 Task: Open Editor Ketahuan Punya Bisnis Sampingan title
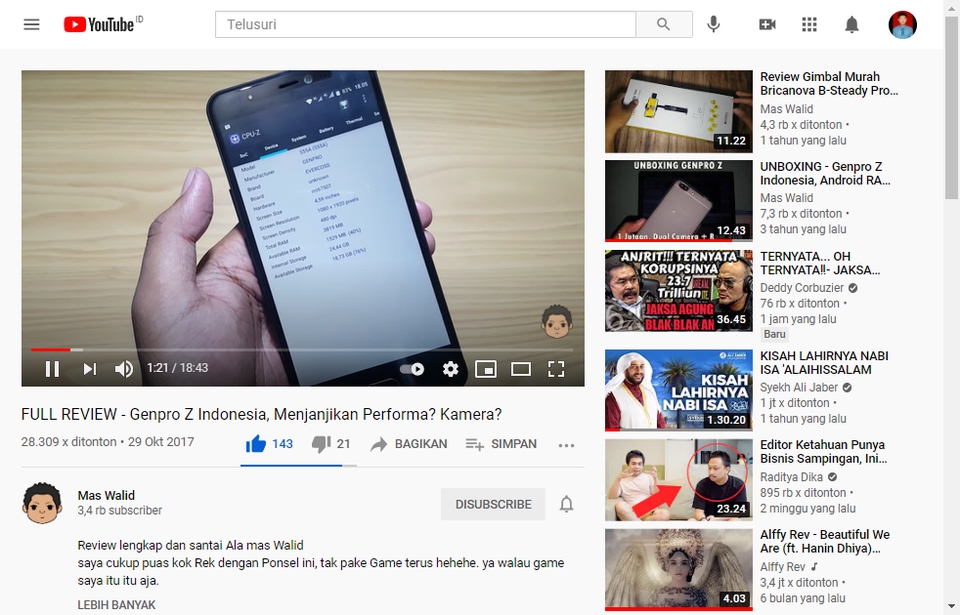(x=823, y=451)
